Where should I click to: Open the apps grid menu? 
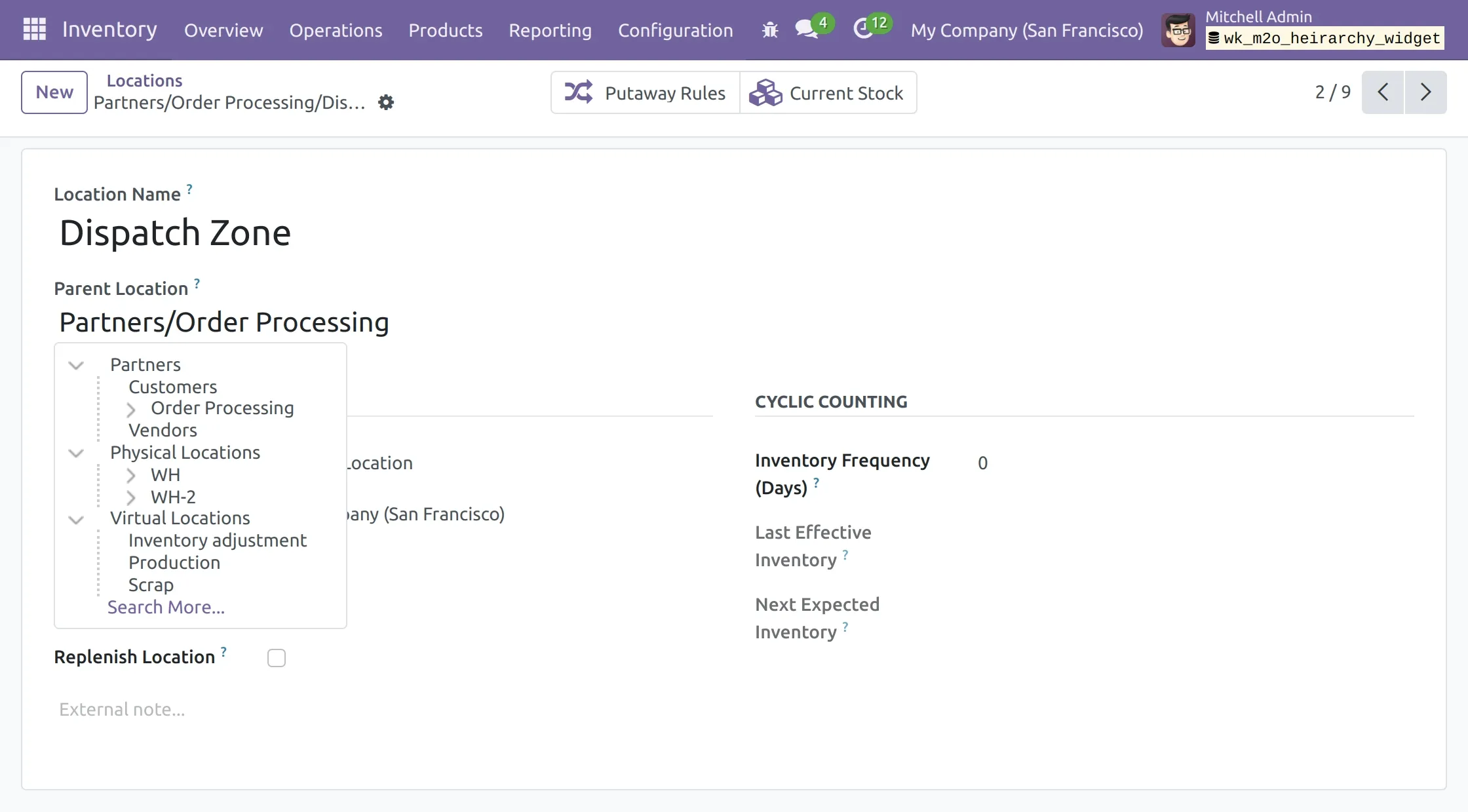click(x=33, y=29)
